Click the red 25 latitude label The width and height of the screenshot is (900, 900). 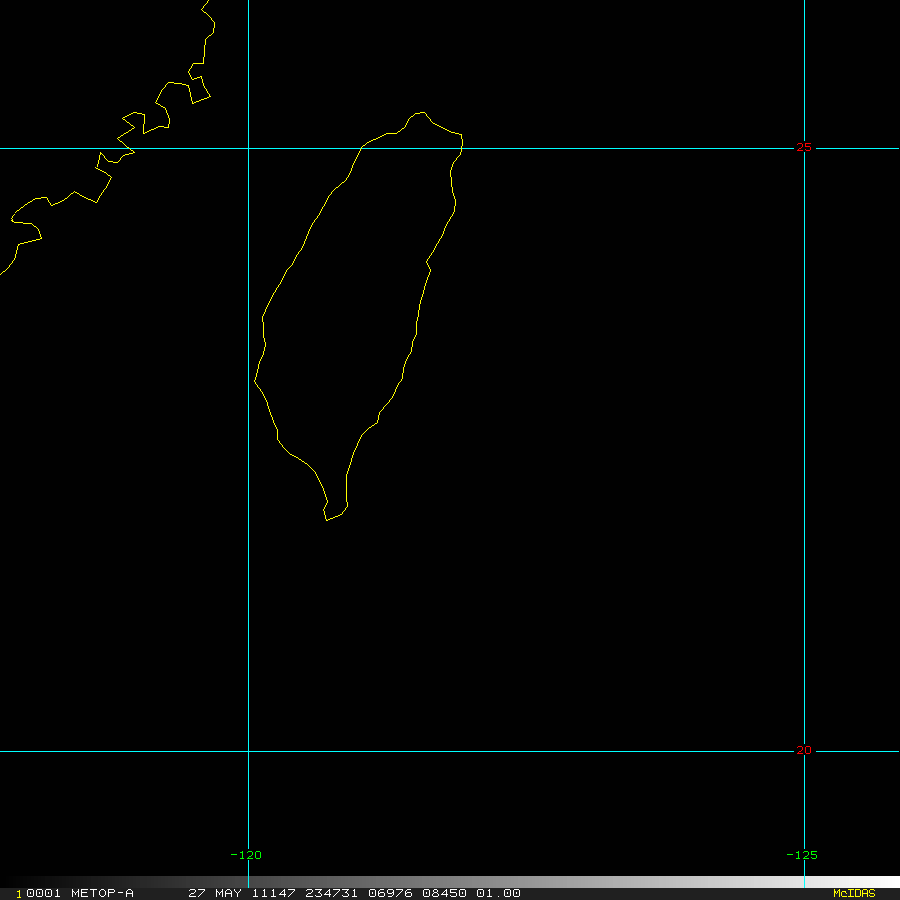click(804, 148)
